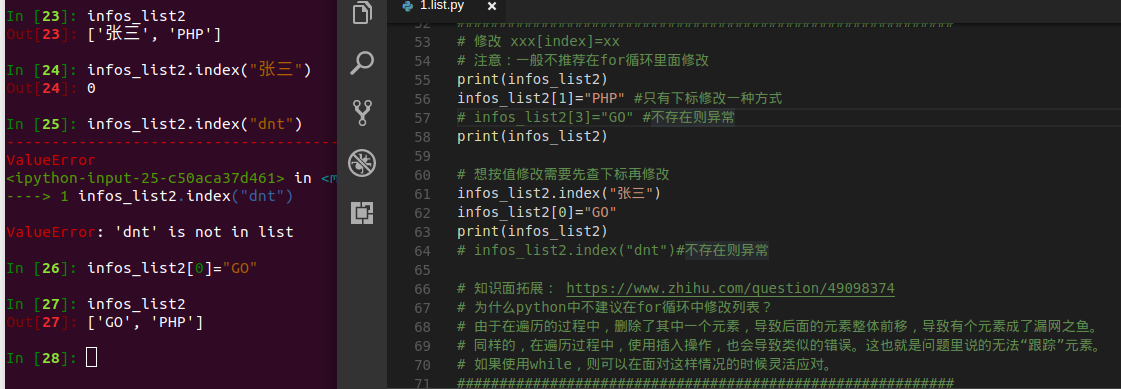Viewport: 1121px width, 389px height.
Task: Click comment '# 知识面拓展：'
Action: point(506,289)
